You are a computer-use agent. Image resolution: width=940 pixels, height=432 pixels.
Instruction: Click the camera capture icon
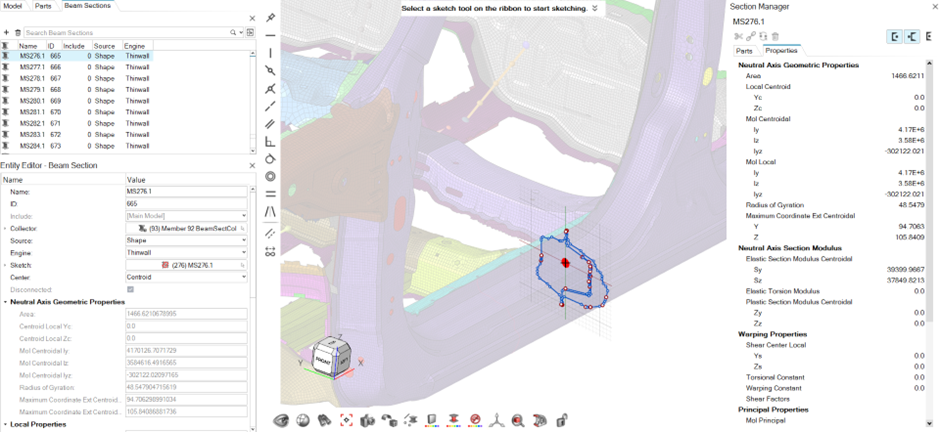[x=367, y=420]
